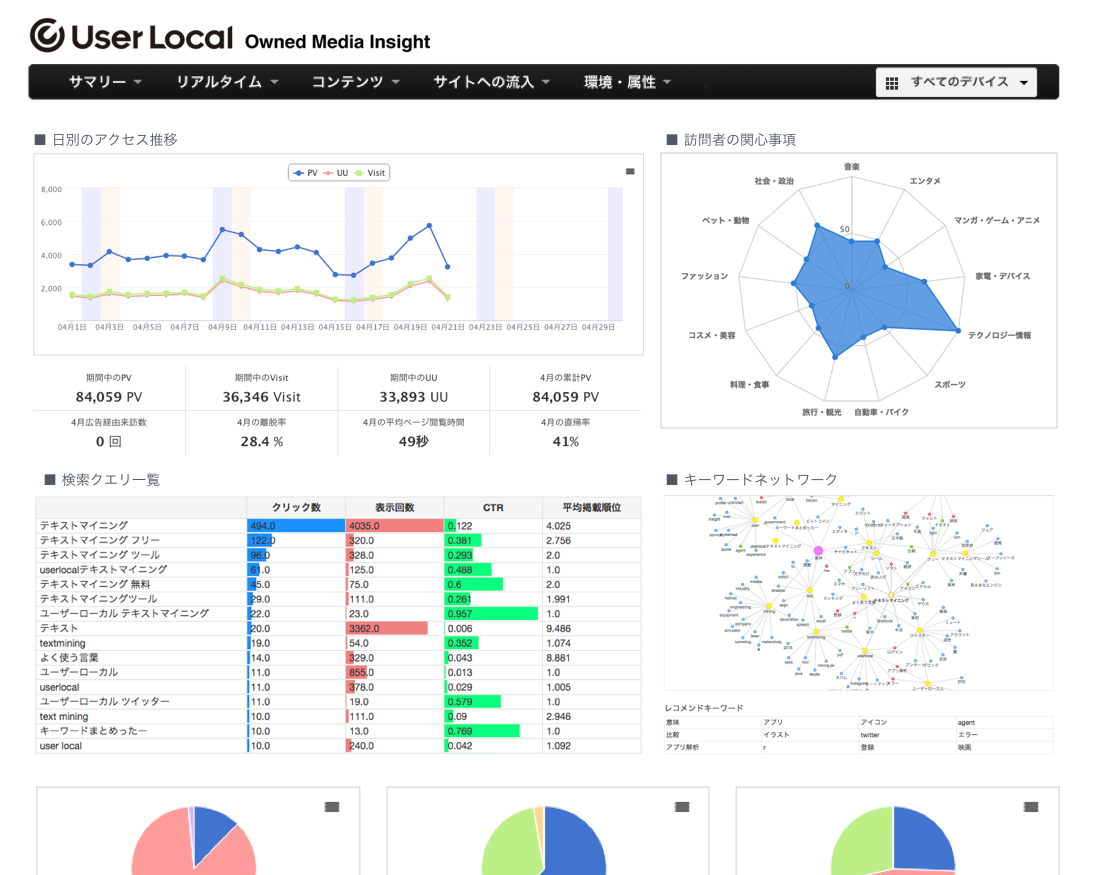The width and height of the screenshot is (1095, 875).
Task: Toggle UU series in chart legend
Action: pos(336,172)
